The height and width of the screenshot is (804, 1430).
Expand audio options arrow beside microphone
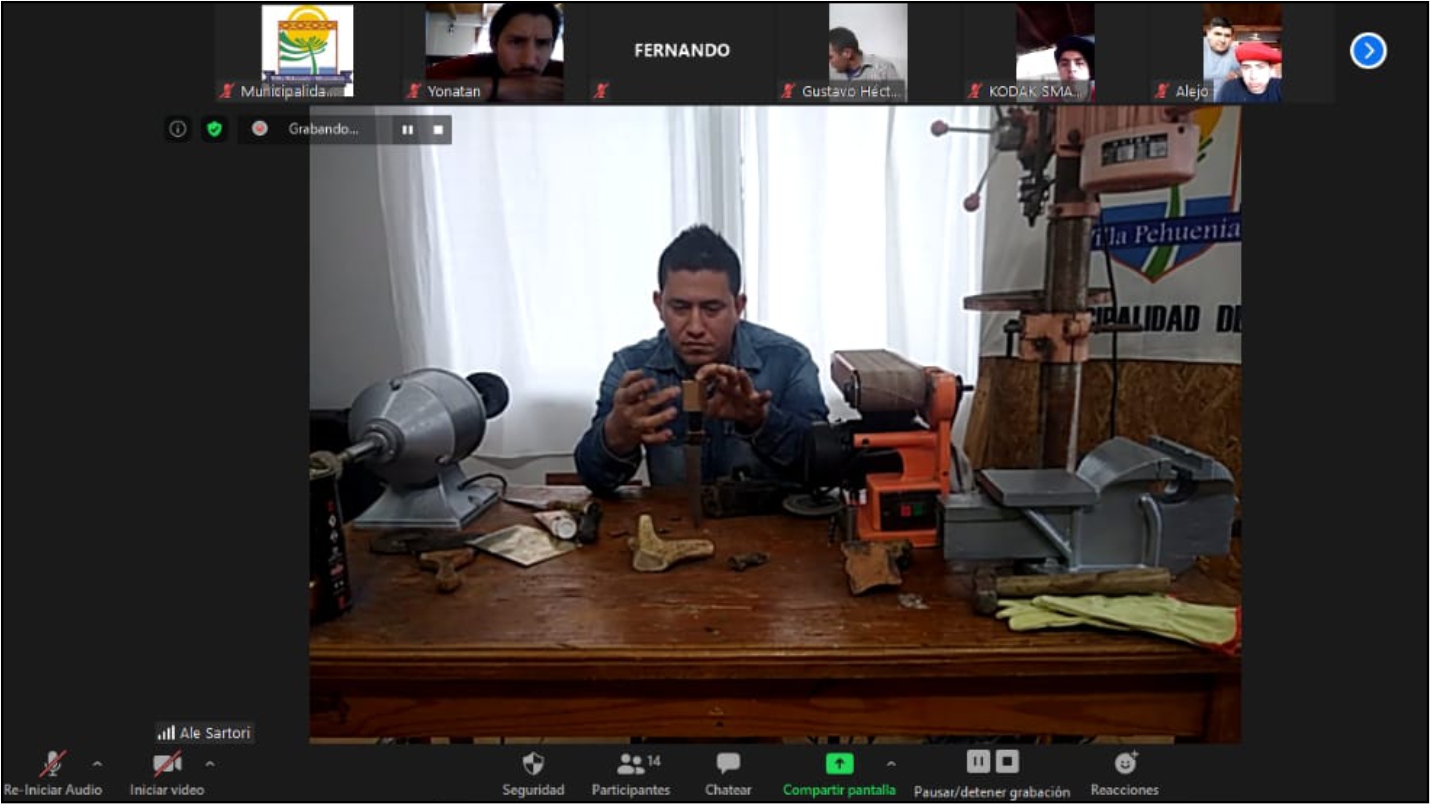click(97, 764)
